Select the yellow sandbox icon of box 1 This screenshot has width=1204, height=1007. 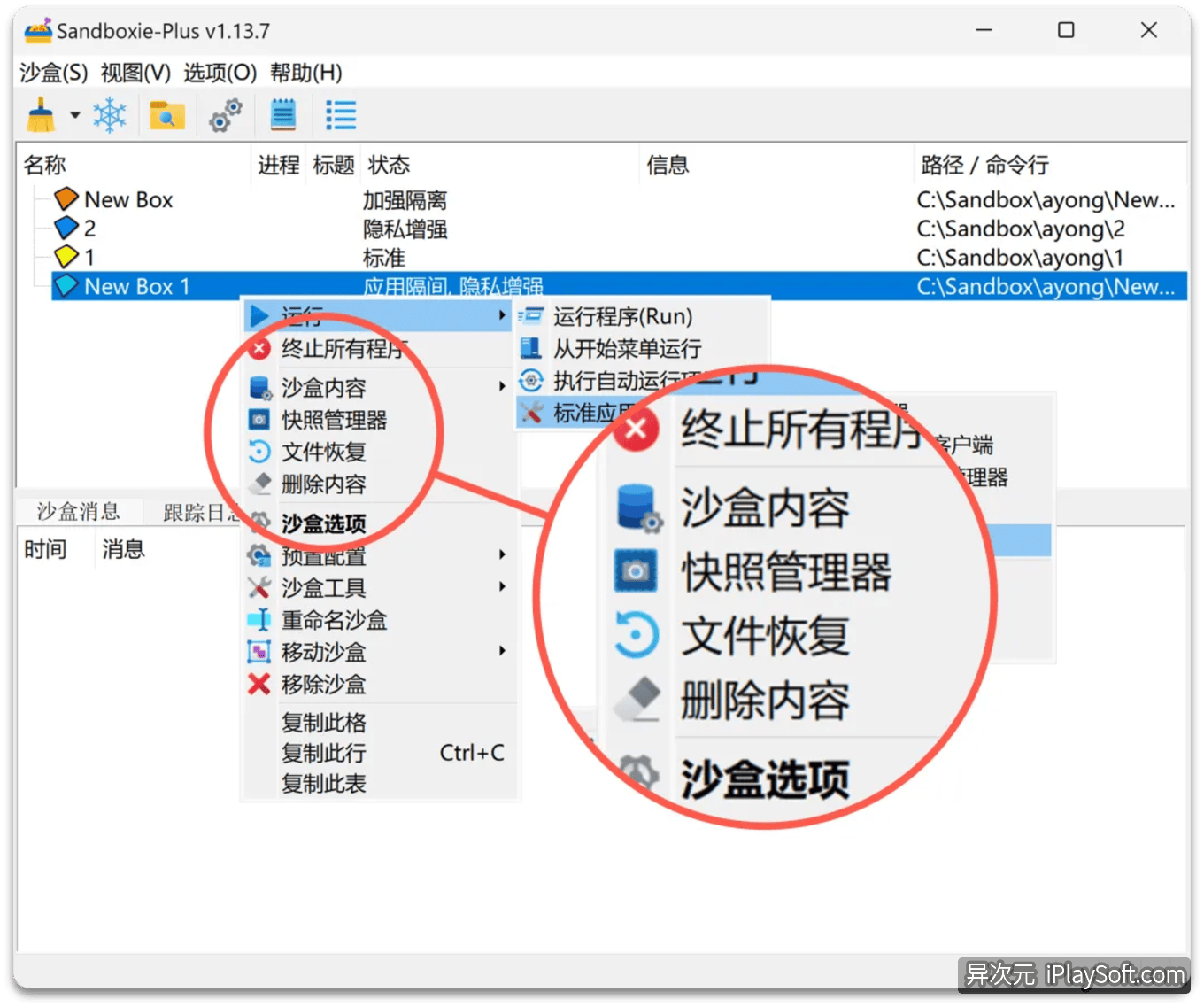pyautogui.click(x=66, y=257)
